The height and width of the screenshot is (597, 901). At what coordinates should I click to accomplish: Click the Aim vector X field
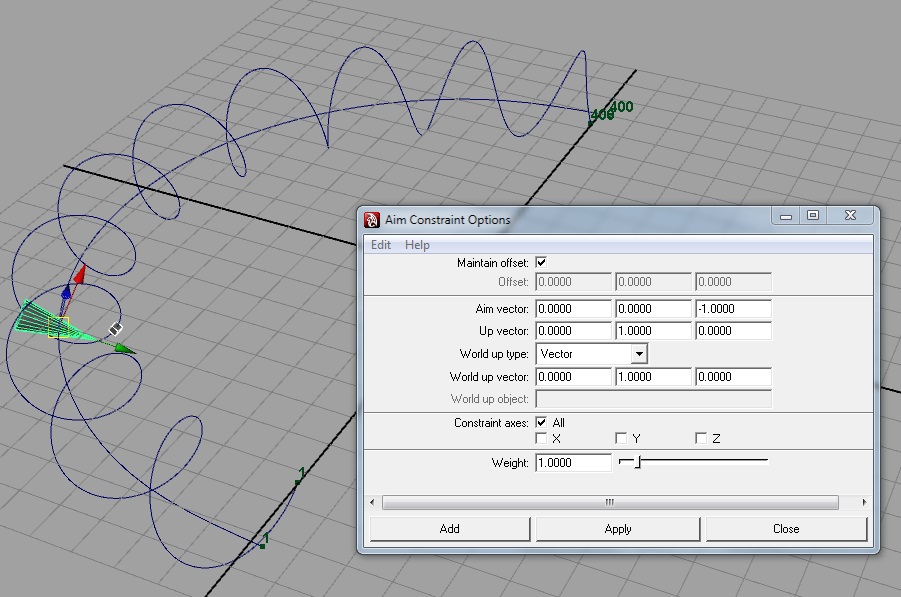pos(573,309)
